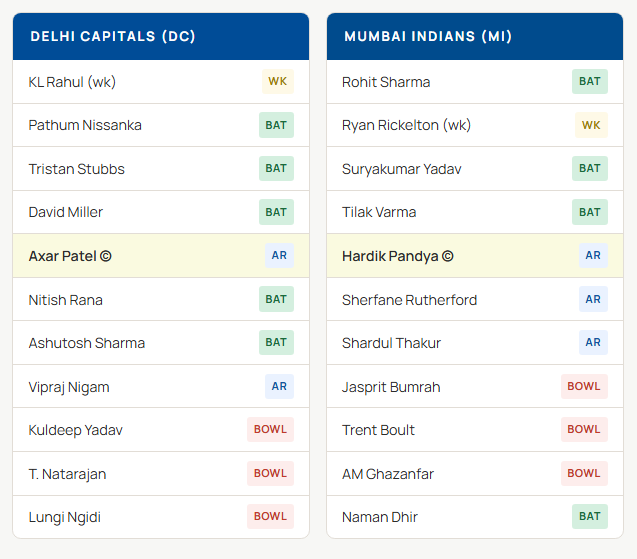Click the BAT badge beside Naman Dhir
Viewport: 637px width, 559px height.
tap(590, 517)
